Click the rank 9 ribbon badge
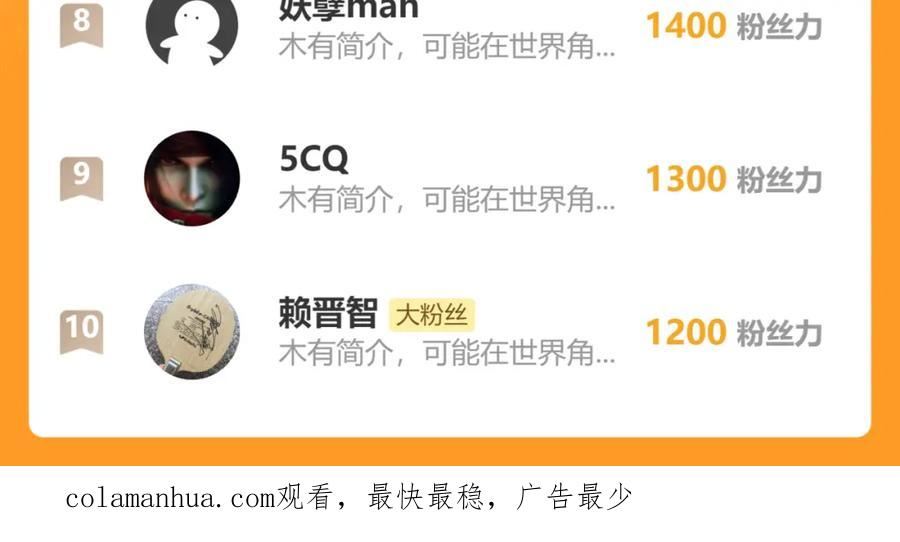The image size is (900, 542). pyautogui.click(x=82, y=179)
